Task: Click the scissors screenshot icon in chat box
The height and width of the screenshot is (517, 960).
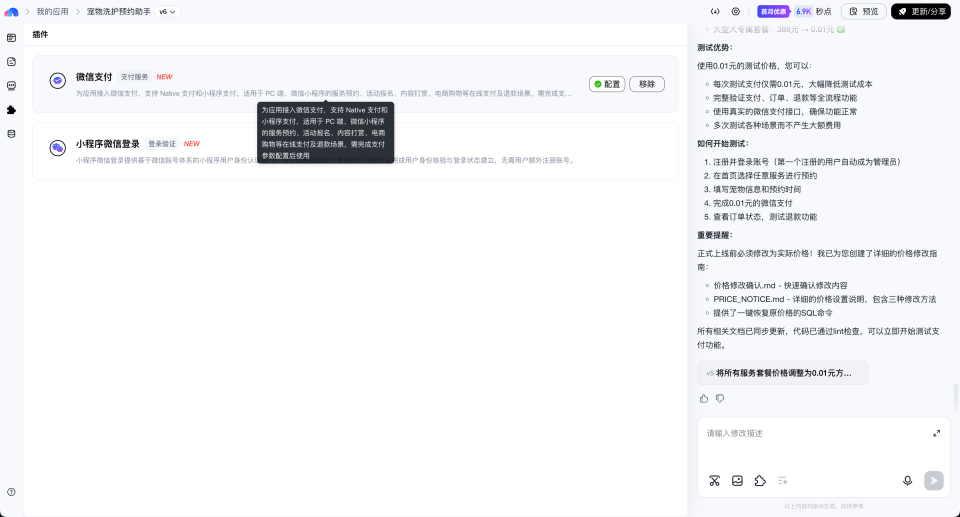Action: tap(714, 481)
